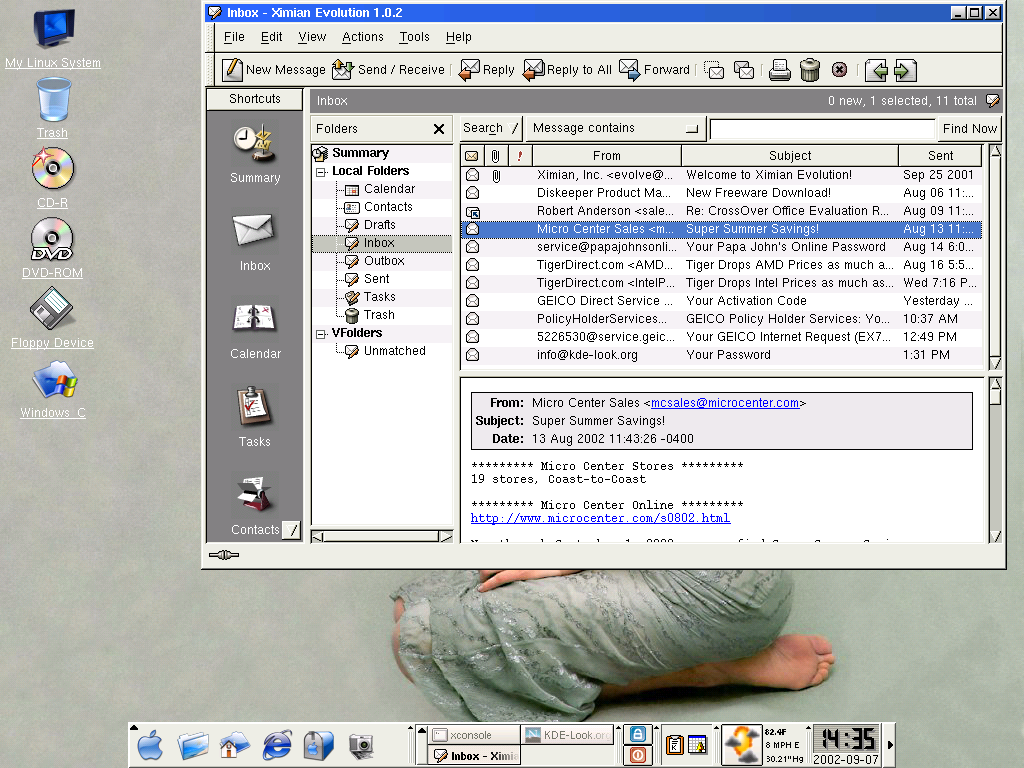Click the Copy message to folder icon

pyautogui.click(x=744, y=70)
